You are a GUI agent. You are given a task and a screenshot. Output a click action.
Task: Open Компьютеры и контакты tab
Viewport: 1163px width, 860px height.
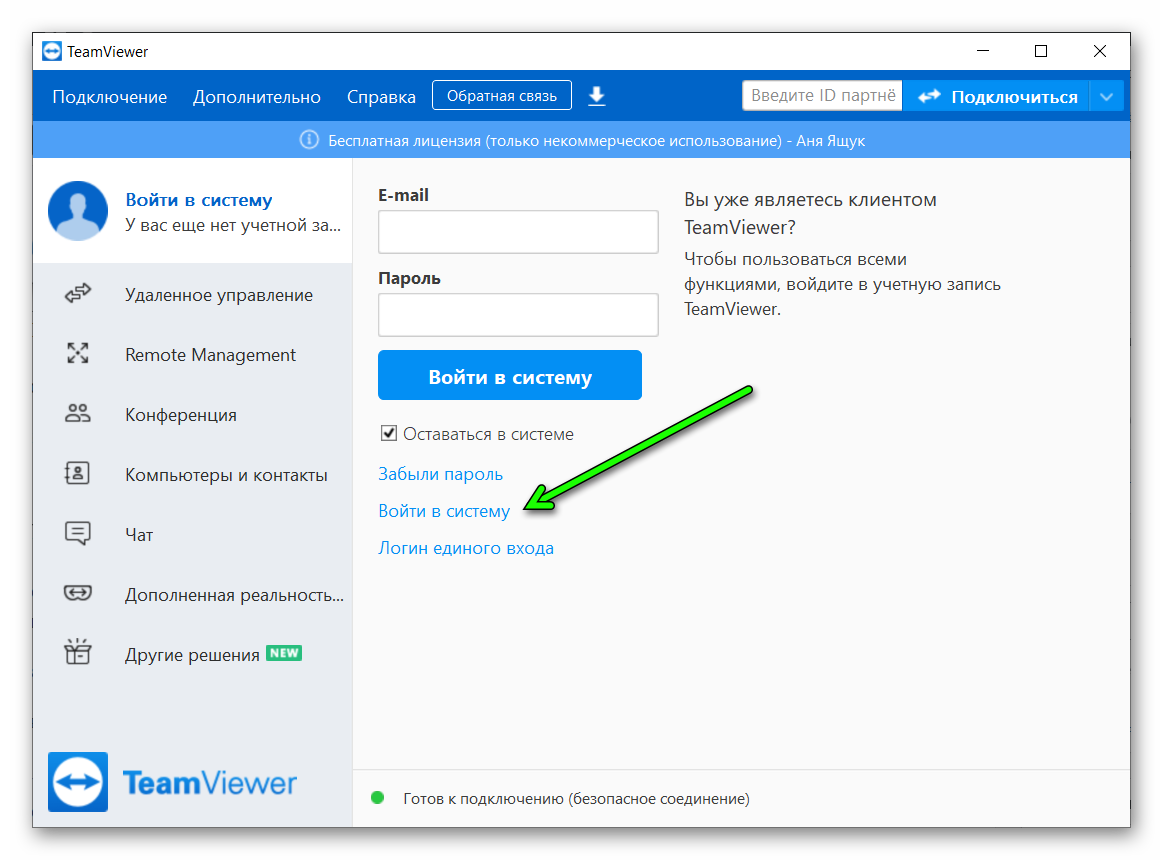(x=192, y=475)
